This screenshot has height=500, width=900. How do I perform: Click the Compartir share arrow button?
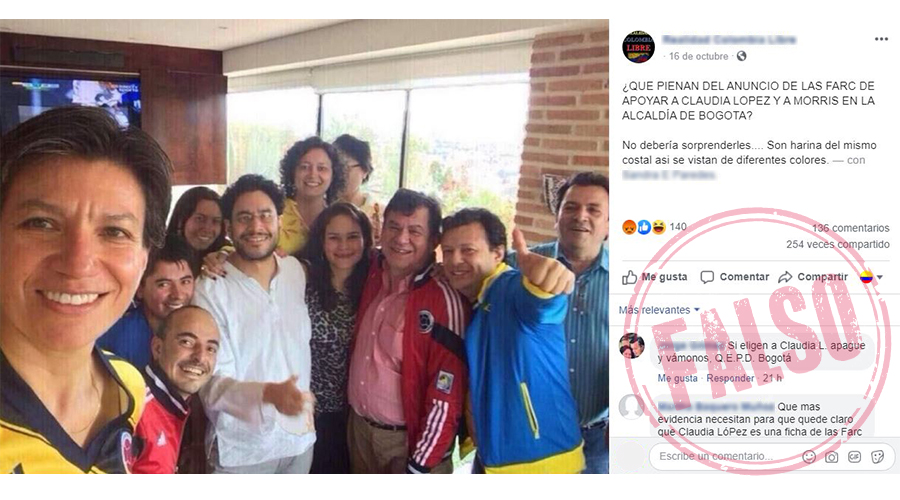(x=813, y=277)
